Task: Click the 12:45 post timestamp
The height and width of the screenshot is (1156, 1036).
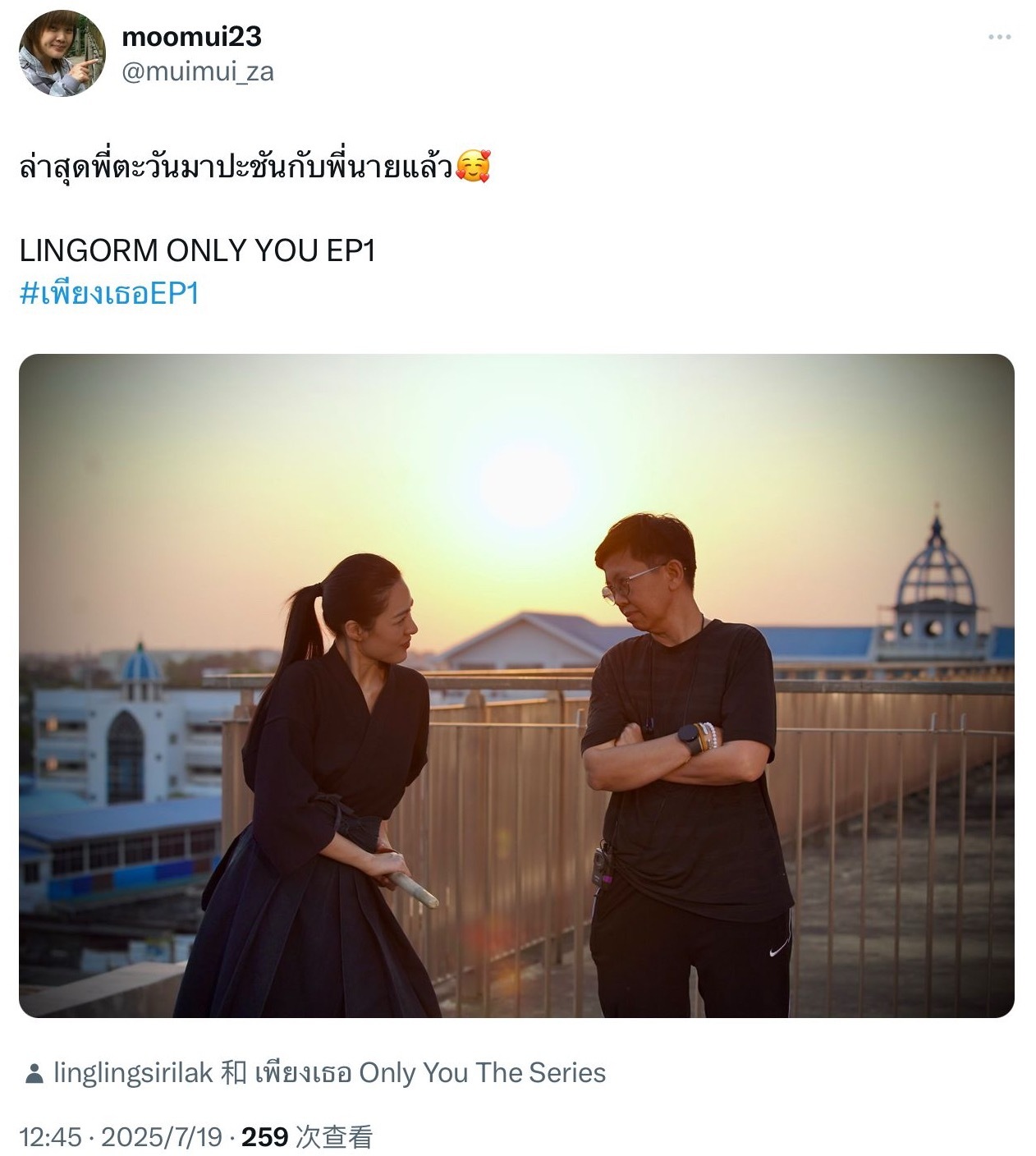Action: click(x=50, y=1136)
